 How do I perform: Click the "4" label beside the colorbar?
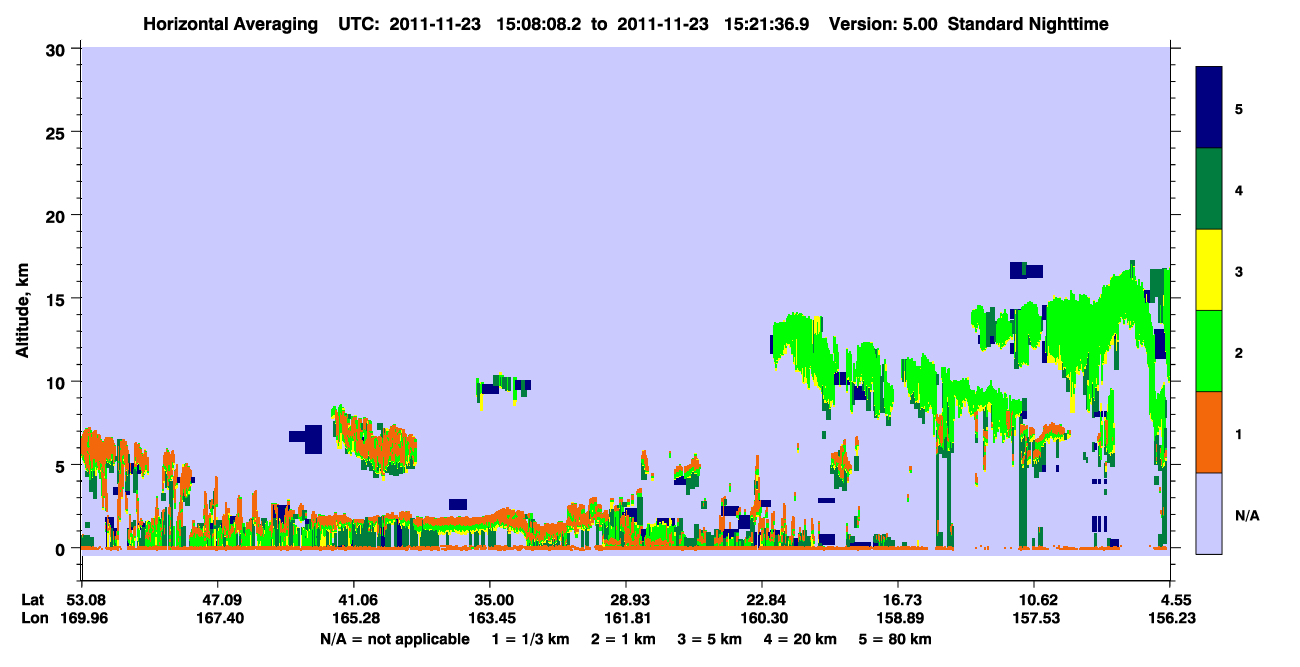[1239, 190]
